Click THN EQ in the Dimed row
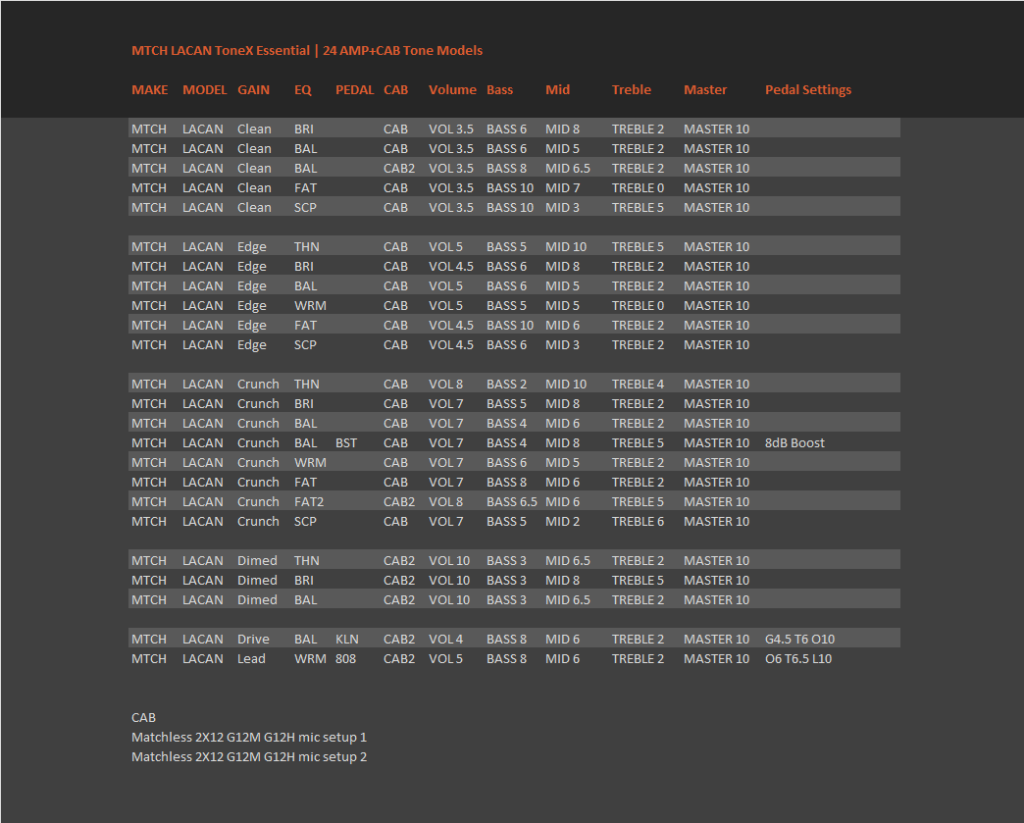Image resolution: width=1024 pixels, height=823 pixels. click(x=306, y=560)
